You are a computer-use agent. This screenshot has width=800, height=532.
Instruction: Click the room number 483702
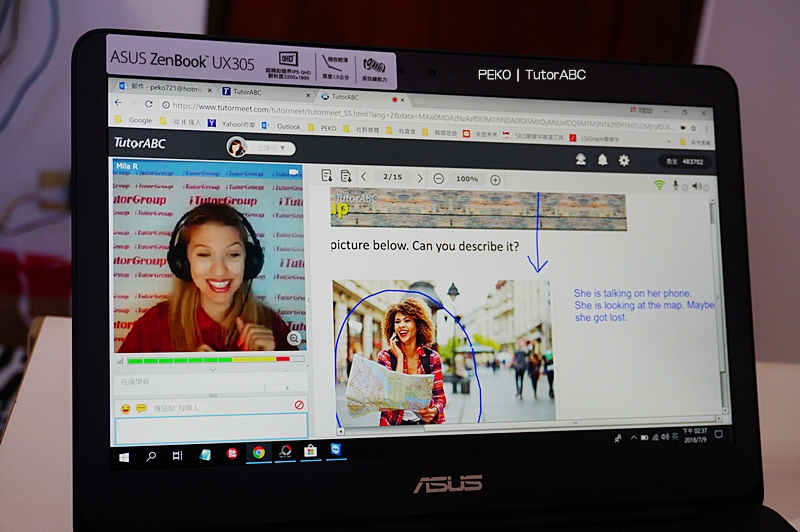692,162
